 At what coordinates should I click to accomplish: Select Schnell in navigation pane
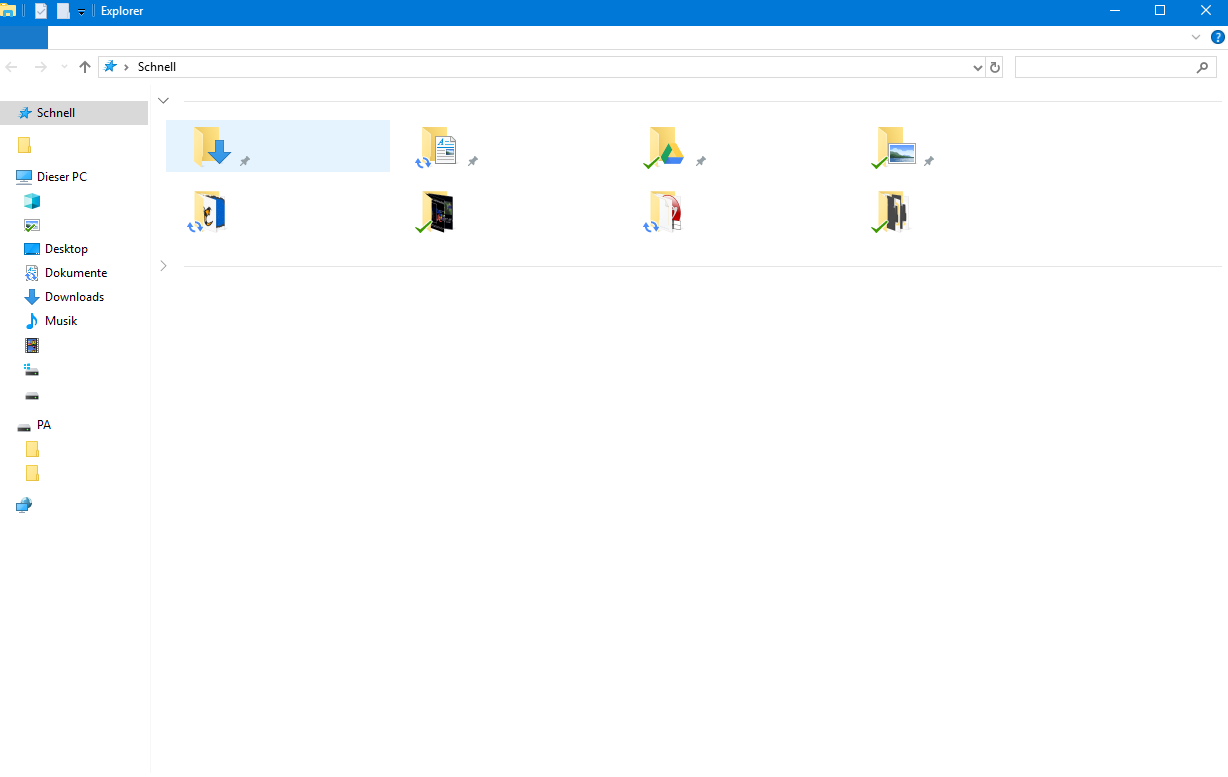pyautogui.click(x=74, y=113)
